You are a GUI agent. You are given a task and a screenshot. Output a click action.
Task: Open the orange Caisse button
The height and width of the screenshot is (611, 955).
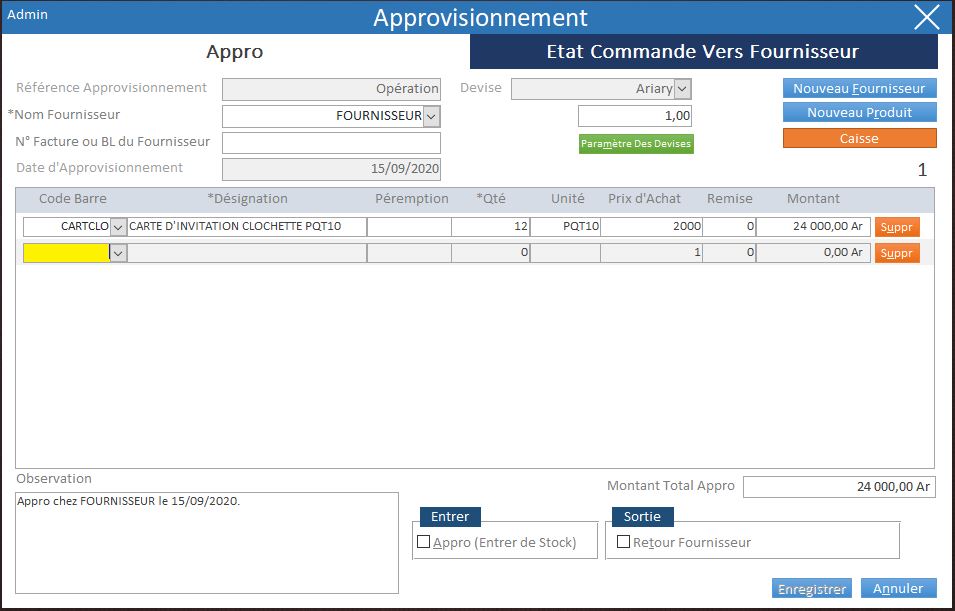[x=859, y=138]
